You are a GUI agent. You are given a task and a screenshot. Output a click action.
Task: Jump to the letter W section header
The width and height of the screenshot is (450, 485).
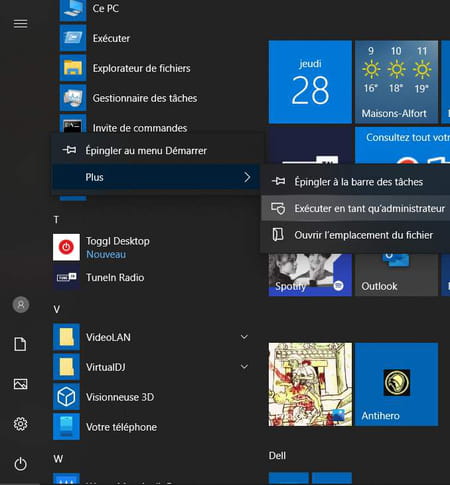58,459
